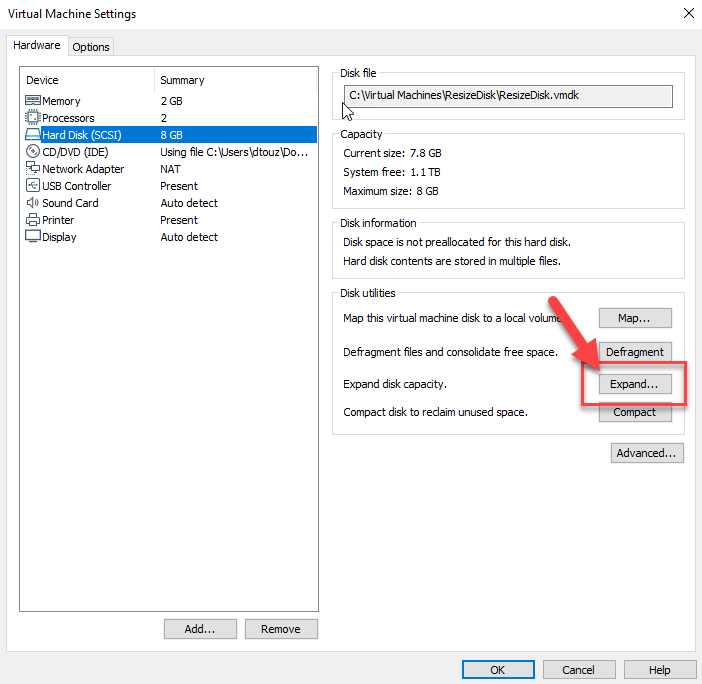
Task: Click the Sound Card speaker icon
Action: click(x=33, y=203)
